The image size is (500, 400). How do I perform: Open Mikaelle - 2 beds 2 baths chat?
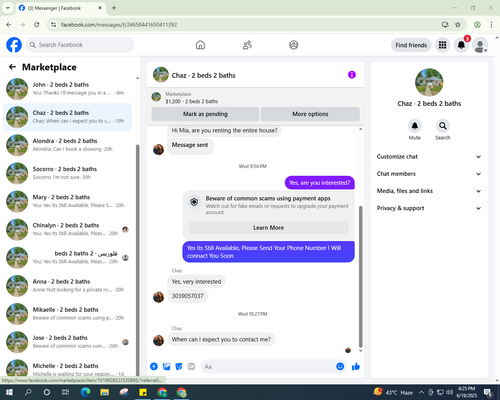tap(67, 314)
